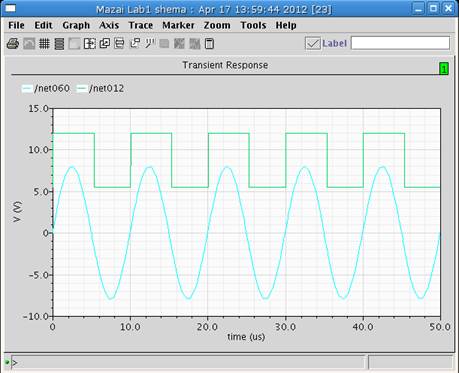
Task: Open the Axis menu
Action: (x=109, y=25)
